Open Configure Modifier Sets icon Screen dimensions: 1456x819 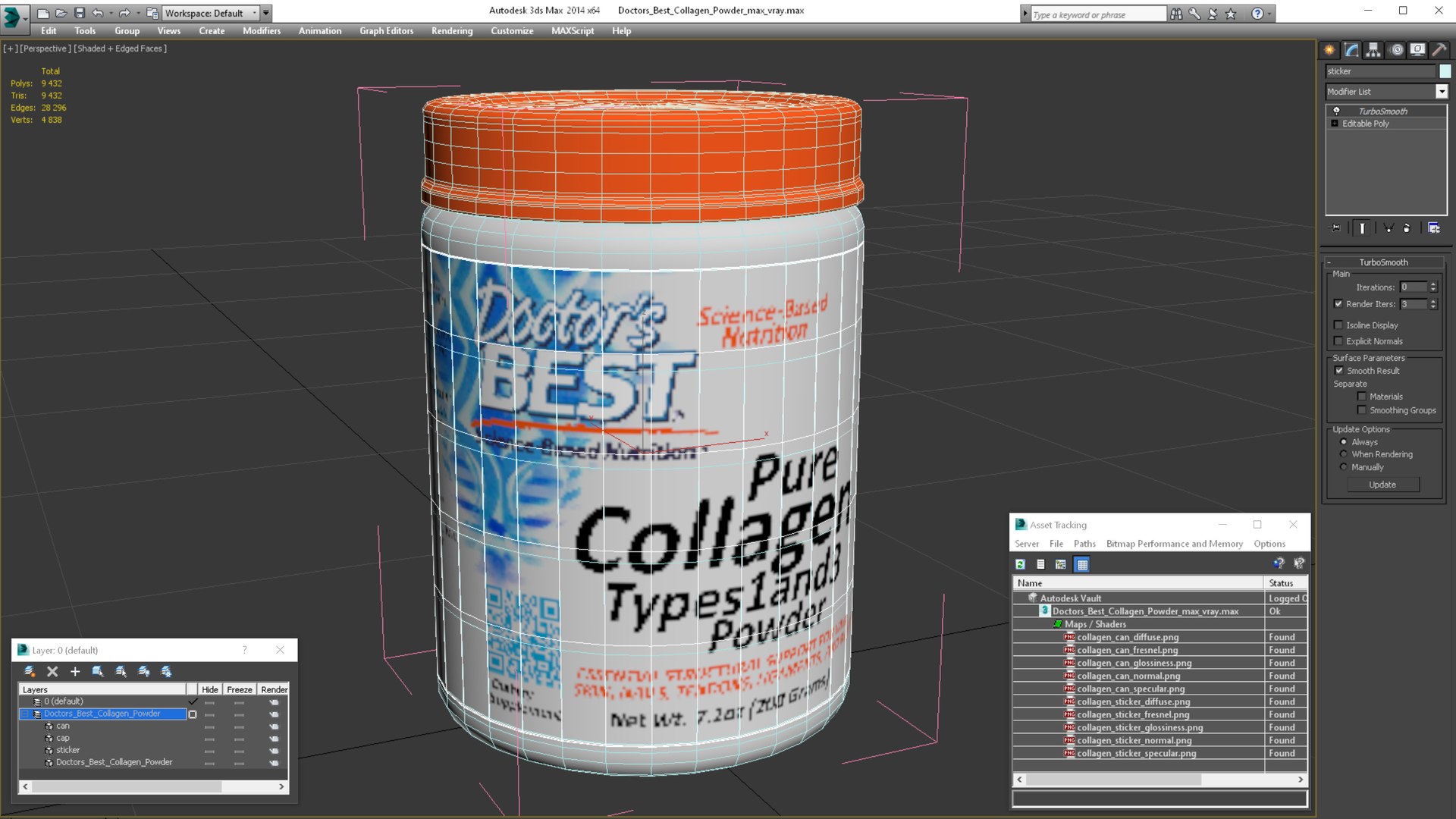1433,227
